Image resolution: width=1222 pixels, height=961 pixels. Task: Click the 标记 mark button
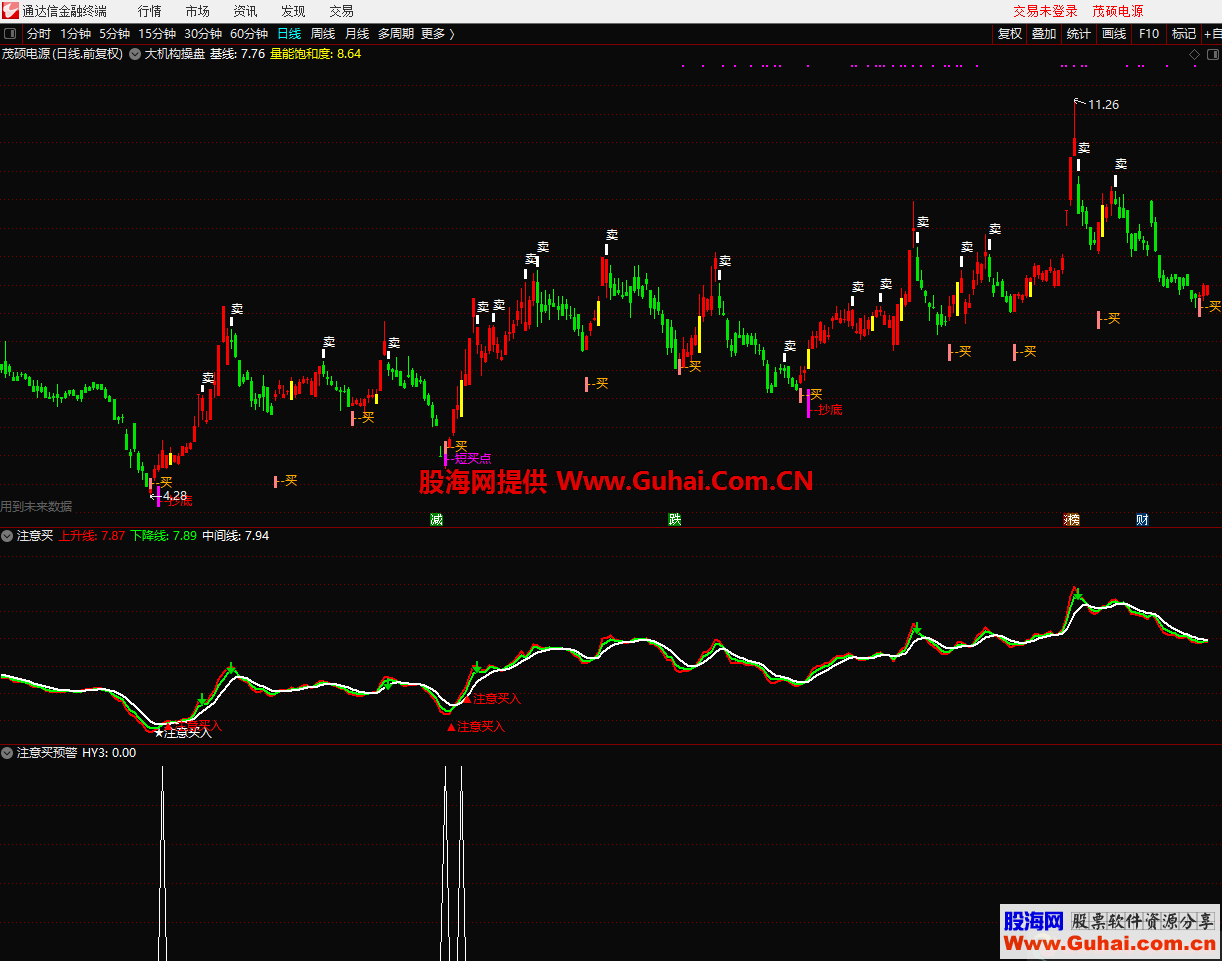pyautogui.click(x=1184, y=34)
